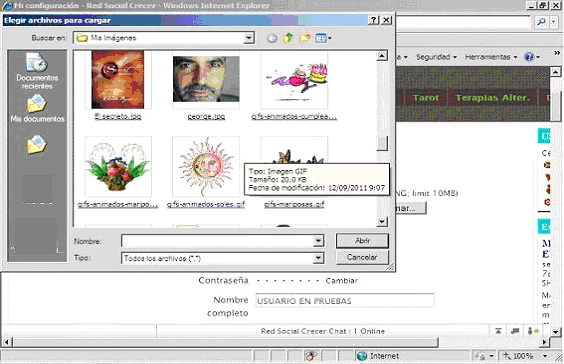
Task: Expand the Nombre filename dropdown
Action: click(318, 241)
